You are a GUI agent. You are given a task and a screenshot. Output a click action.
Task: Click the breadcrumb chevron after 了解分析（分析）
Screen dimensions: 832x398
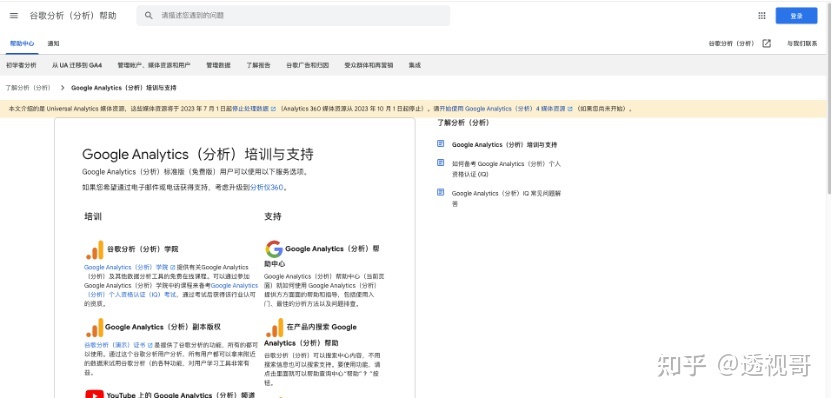[x=62, y=88]
